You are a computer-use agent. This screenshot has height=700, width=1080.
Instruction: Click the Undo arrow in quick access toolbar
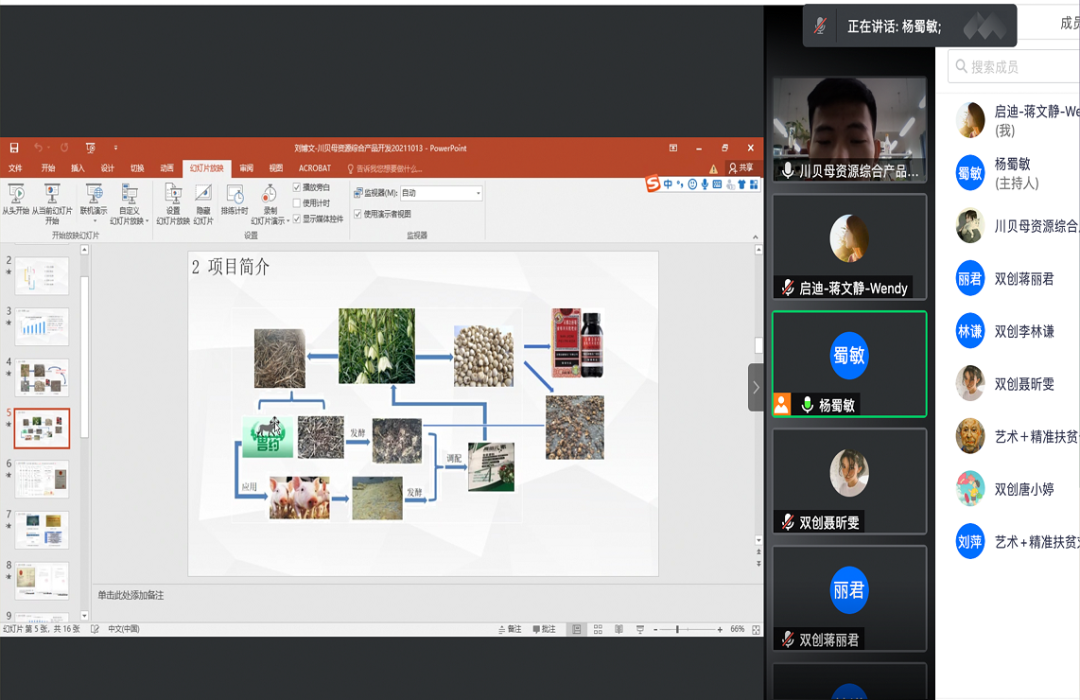point(39,147)
